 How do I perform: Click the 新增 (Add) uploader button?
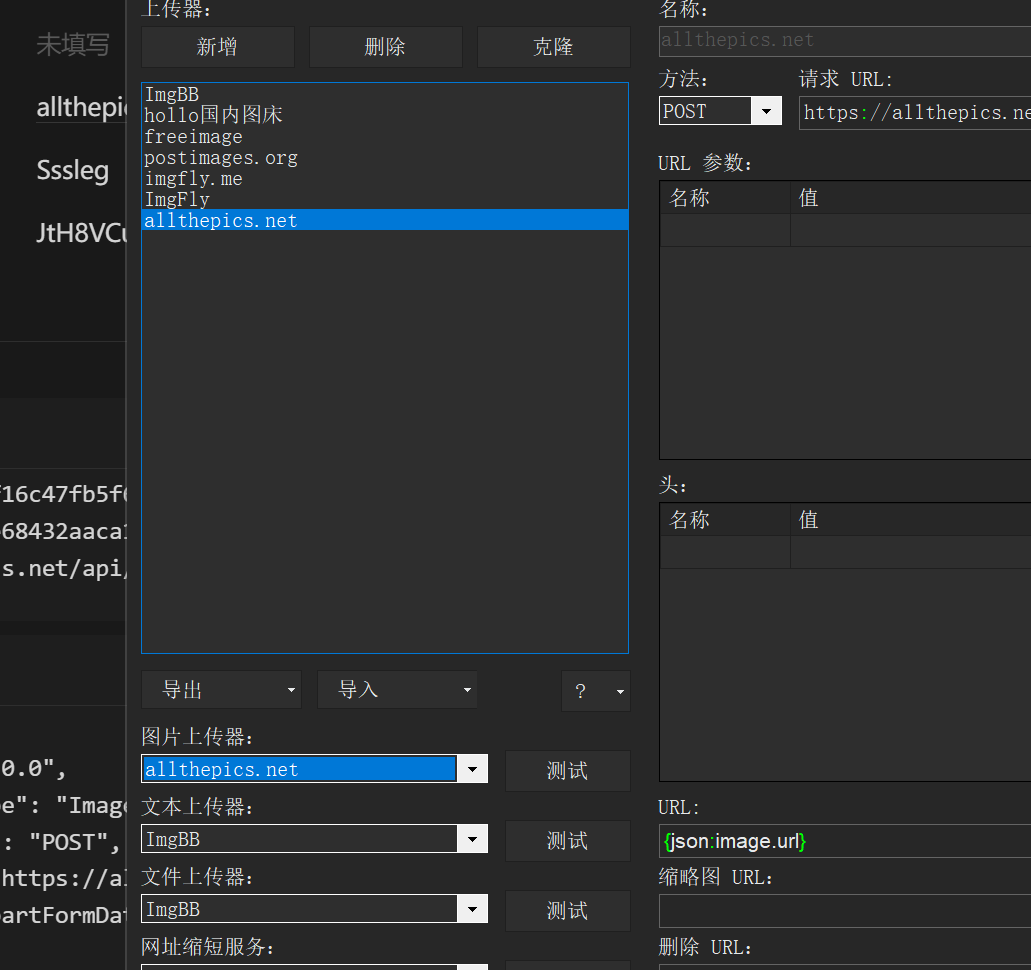[x=217, y=47]
